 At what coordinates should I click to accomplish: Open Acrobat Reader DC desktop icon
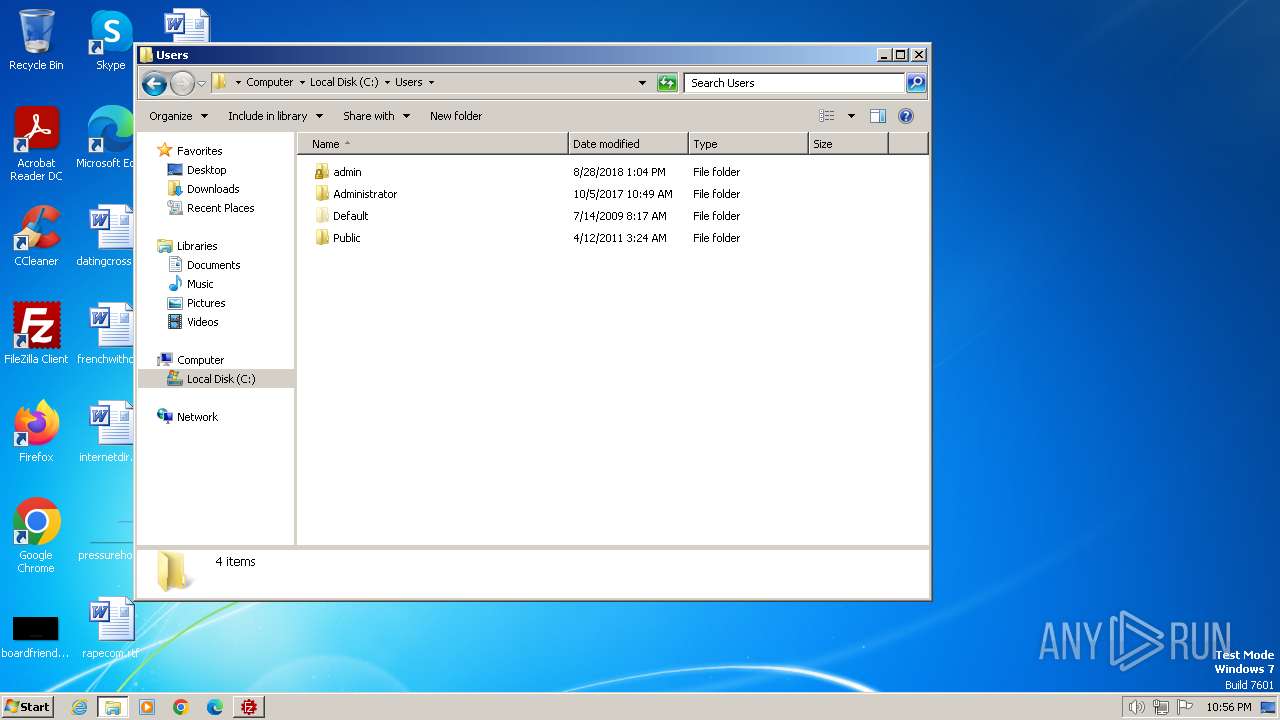pyautogui.click(x=36, y=144)
